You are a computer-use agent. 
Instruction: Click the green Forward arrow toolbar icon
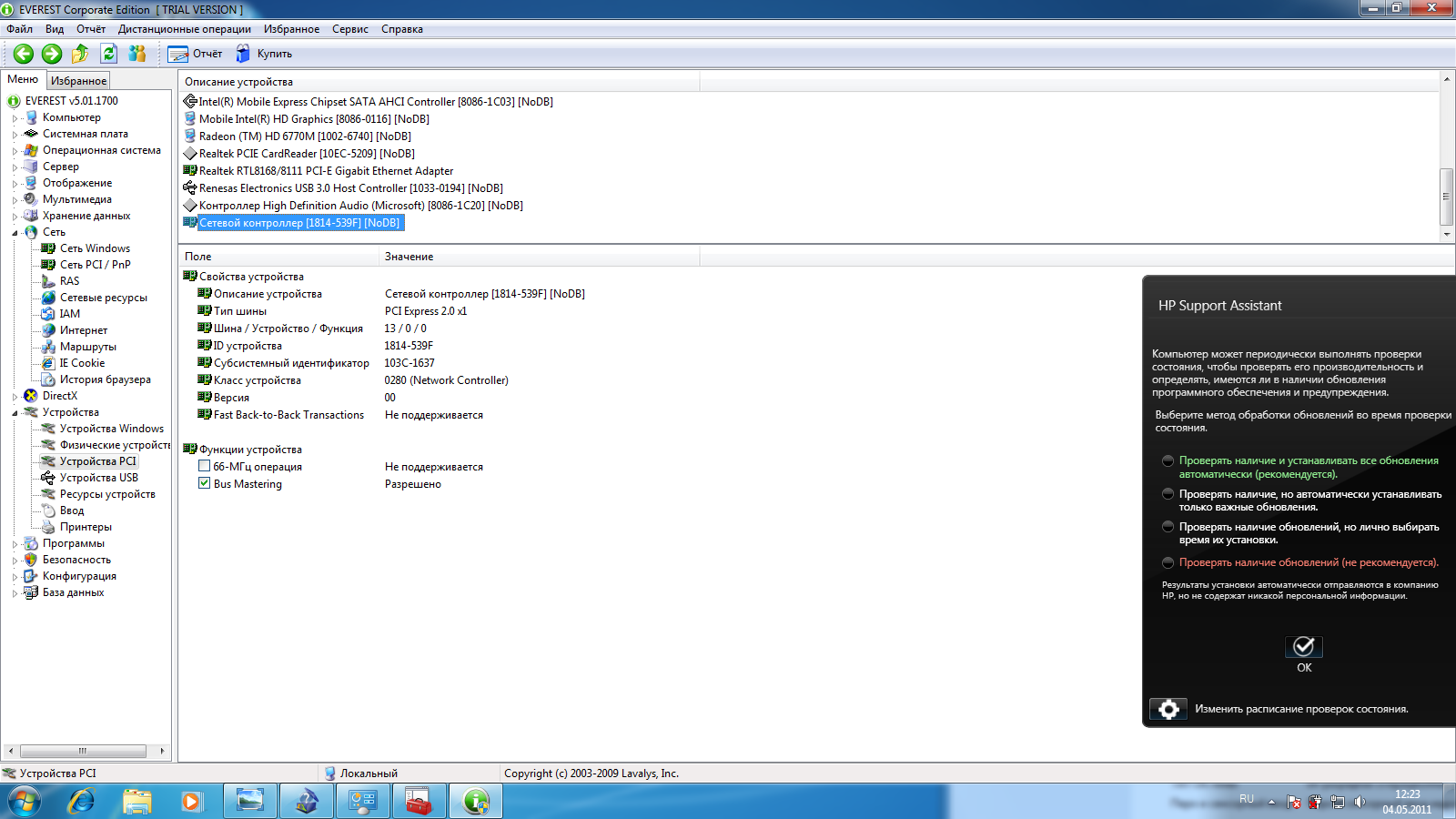tap(52, 54)
